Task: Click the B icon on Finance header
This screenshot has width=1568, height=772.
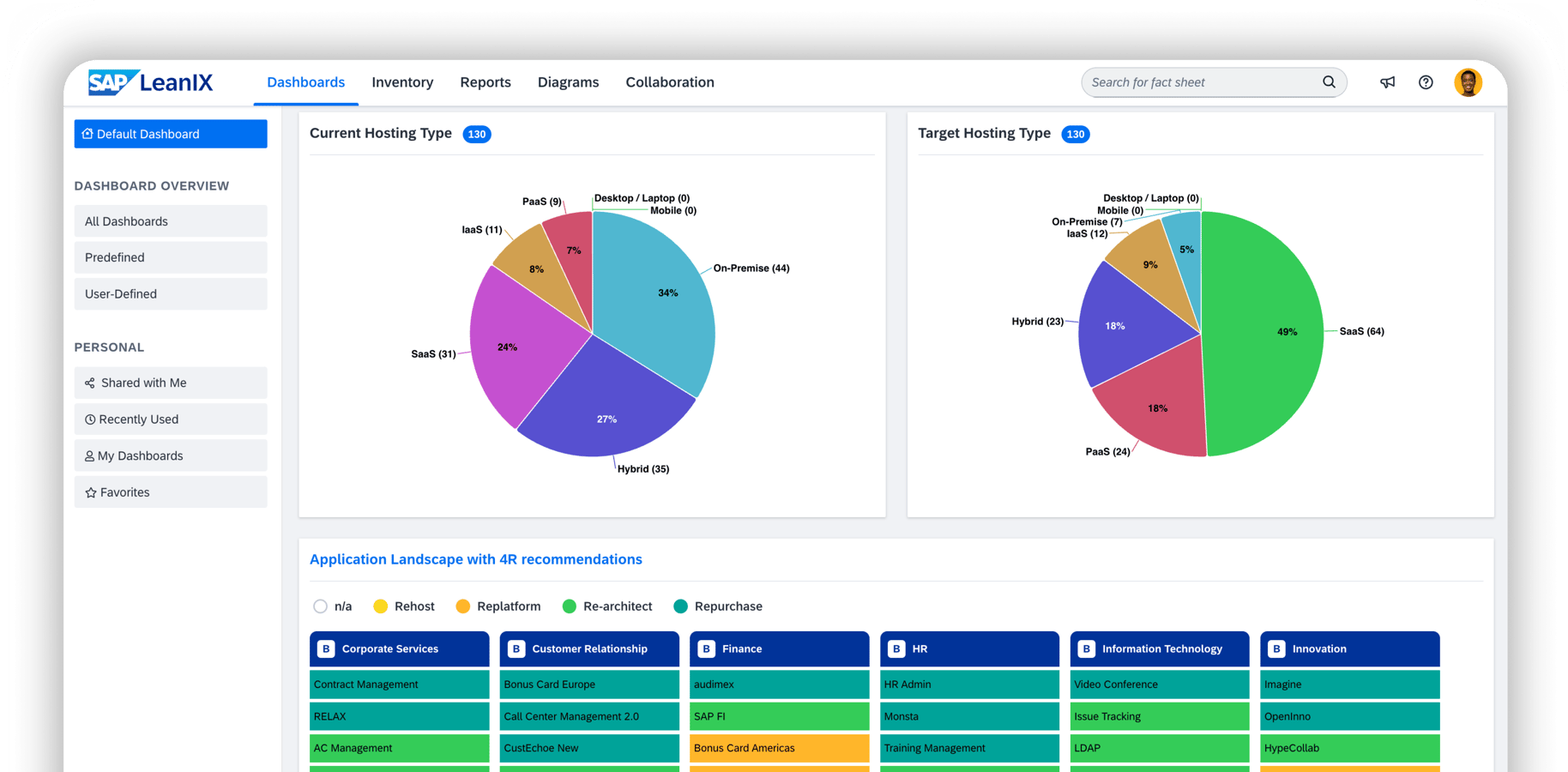Action: [x=706, y=649]
